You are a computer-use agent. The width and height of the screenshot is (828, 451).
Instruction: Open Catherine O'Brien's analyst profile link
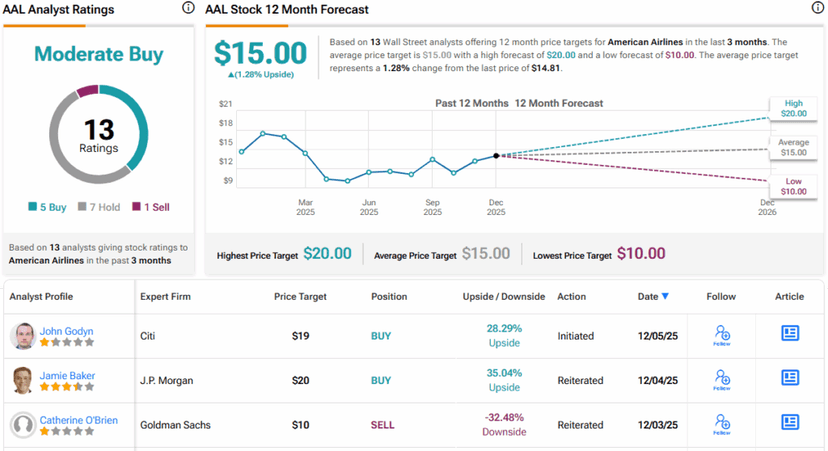point(78,420)
